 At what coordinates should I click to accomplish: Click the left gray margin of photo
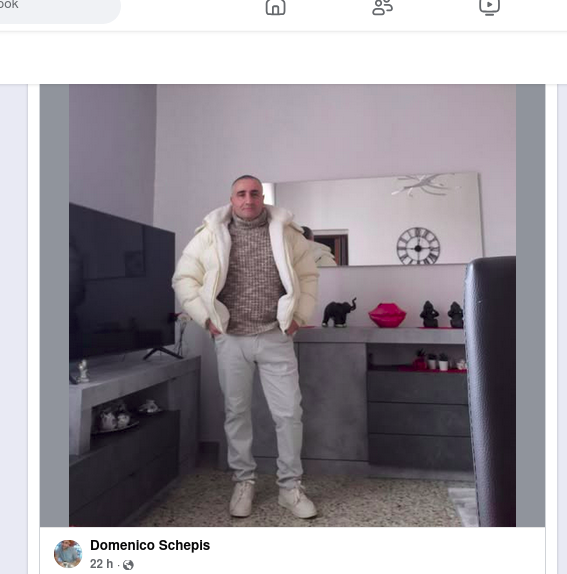tap(55, 306)
